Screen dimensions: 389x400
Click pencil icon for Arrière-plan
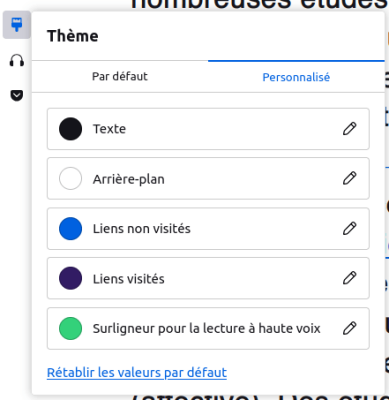click(x=349, y=178)
